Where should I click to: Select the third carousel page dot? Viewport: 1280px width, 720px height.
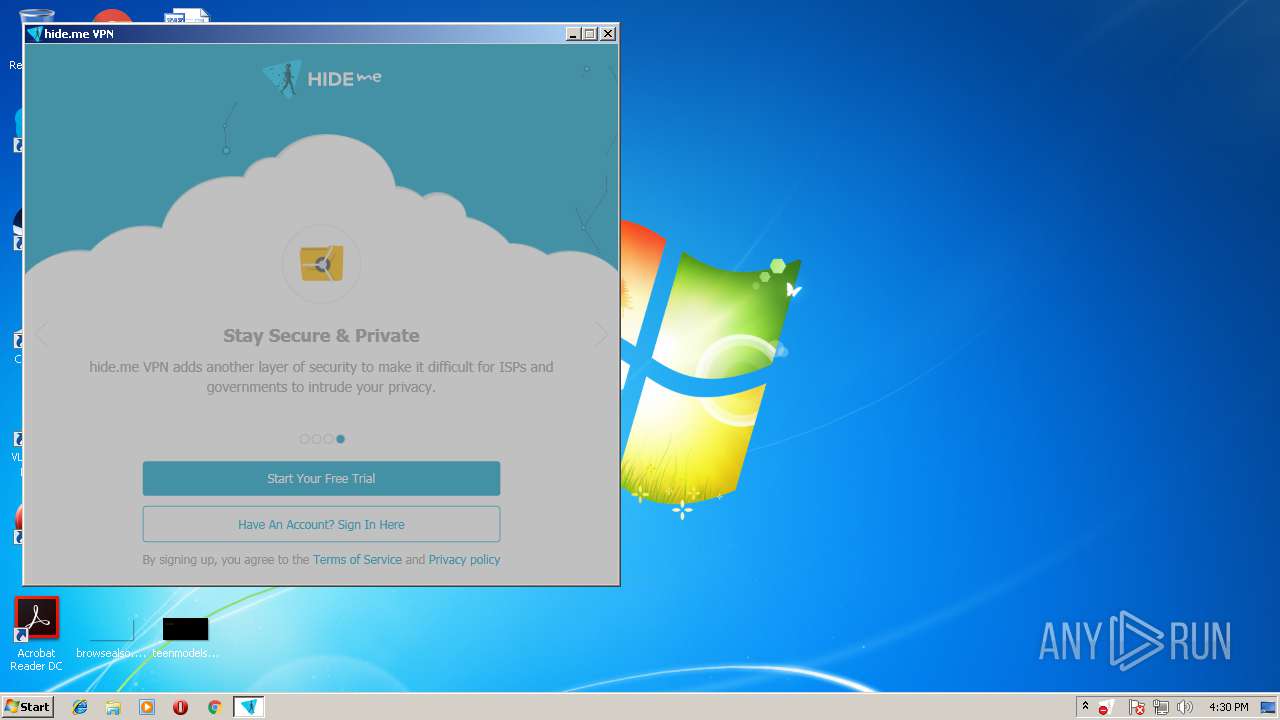328,439
